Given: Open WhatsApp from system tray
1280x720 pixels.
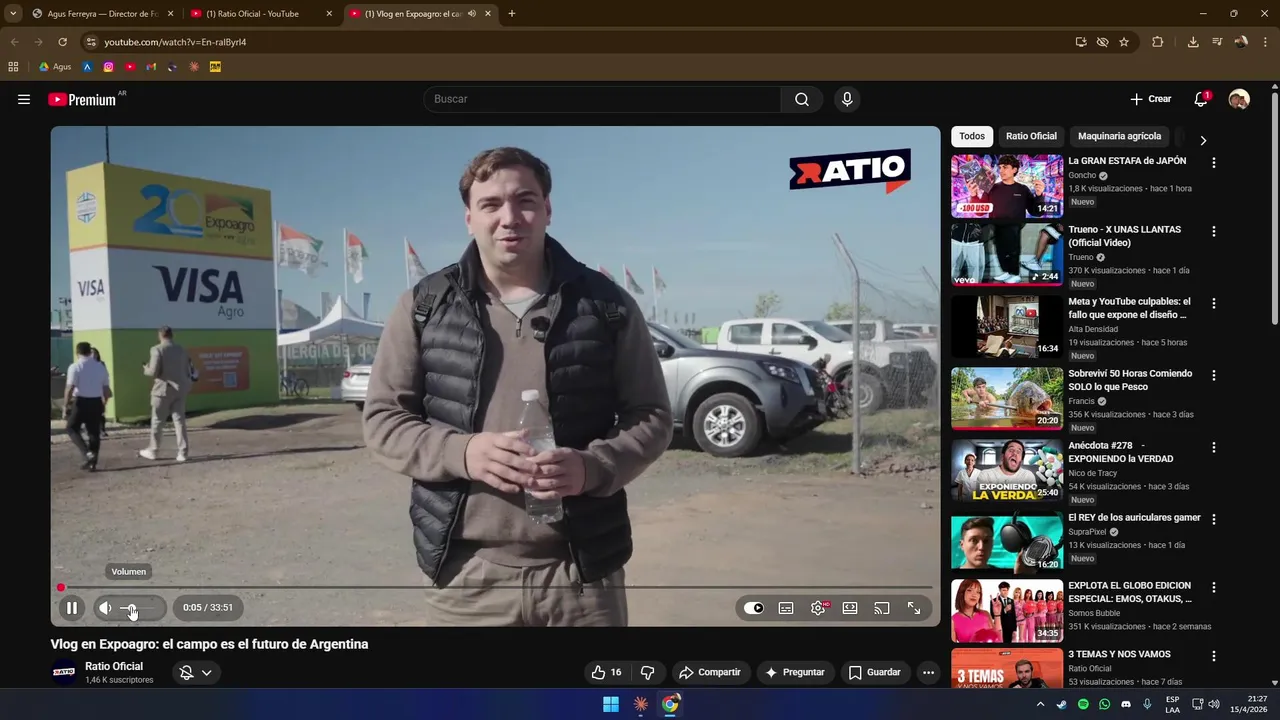Looking at the screenshot, I should click(x=1104, y=704).
